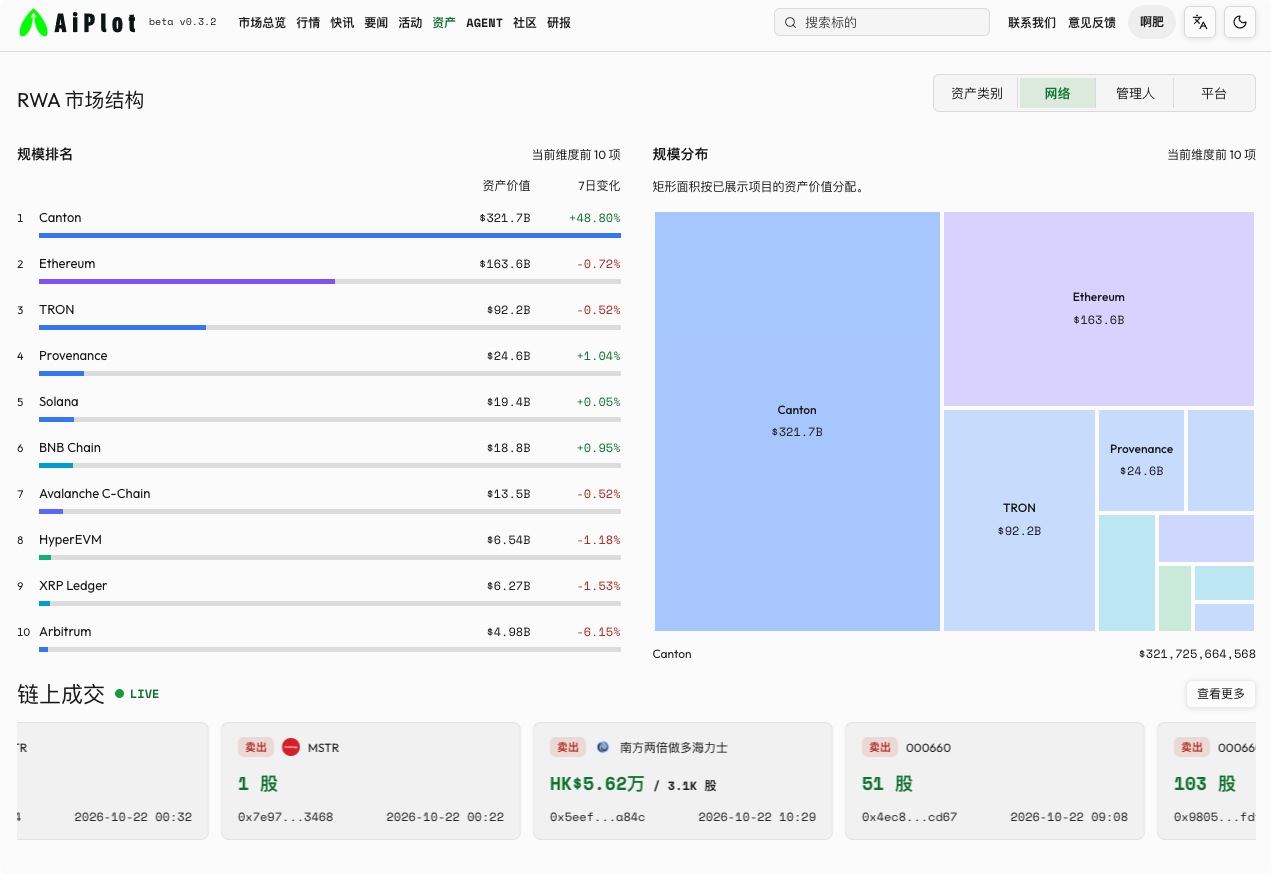Screen dimensions: 1271x874
Task: Click Avalanche C-Chain in the ranking
Action: click(95, 494)
